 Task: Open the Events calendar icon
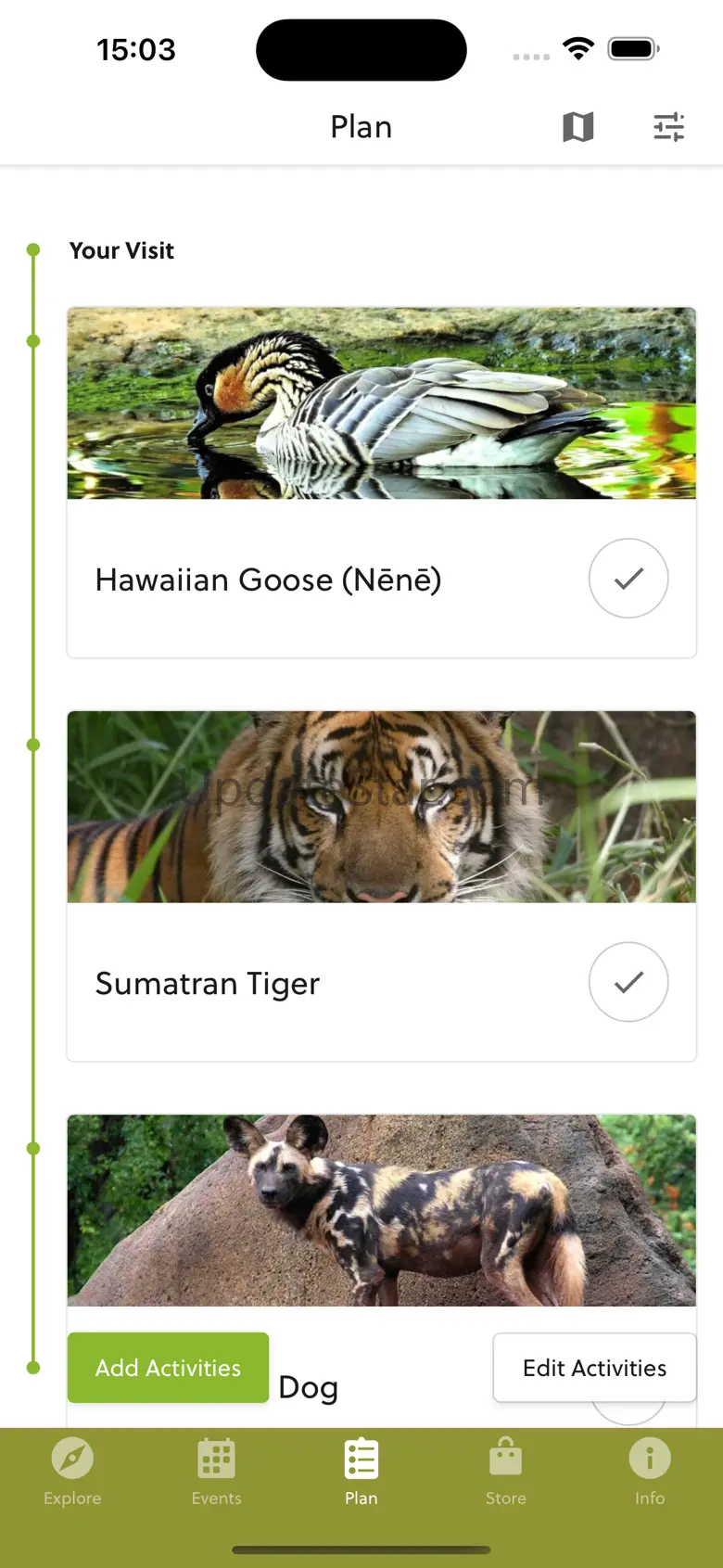216,1459
